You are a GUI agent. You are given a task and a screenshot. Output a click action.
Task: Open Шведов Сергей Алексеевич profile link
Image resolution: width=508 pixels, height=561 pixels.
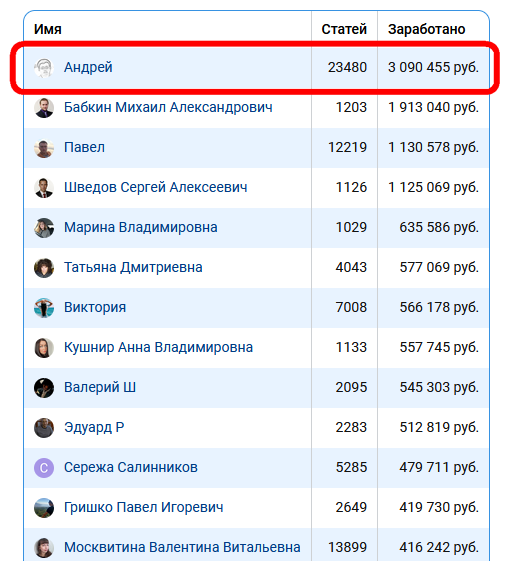[x=155, y=187]
